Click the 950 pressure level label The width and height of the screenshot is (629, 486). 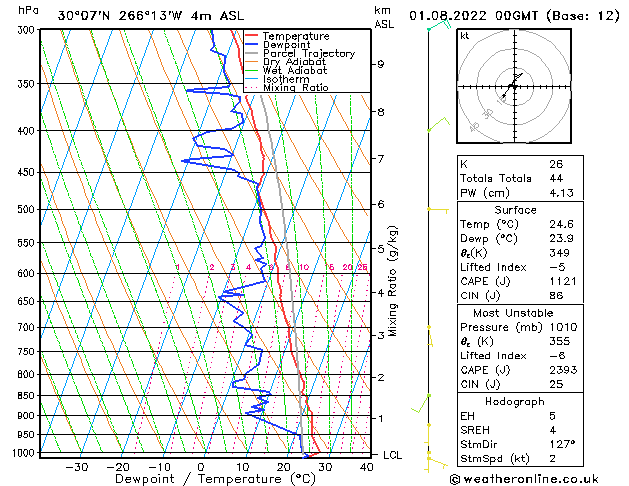click(28, 435)
